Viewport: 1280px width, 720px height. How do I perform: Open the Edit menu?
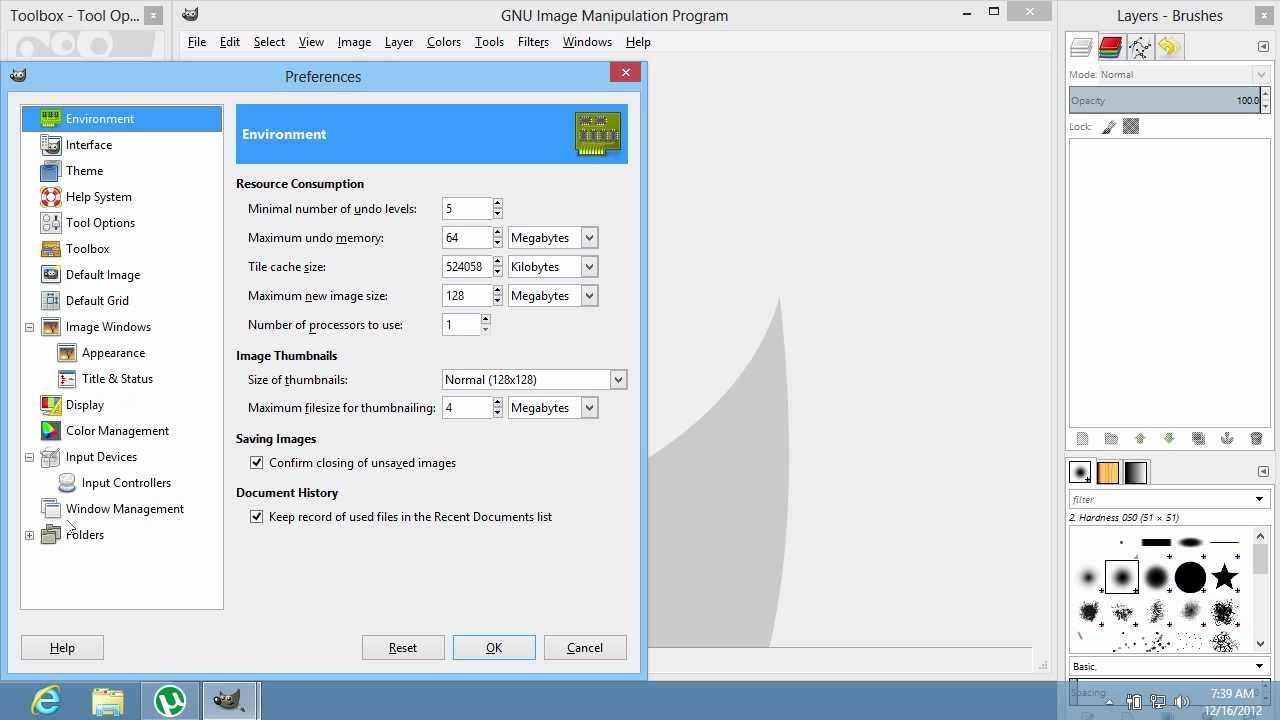(x=230, y=42)
